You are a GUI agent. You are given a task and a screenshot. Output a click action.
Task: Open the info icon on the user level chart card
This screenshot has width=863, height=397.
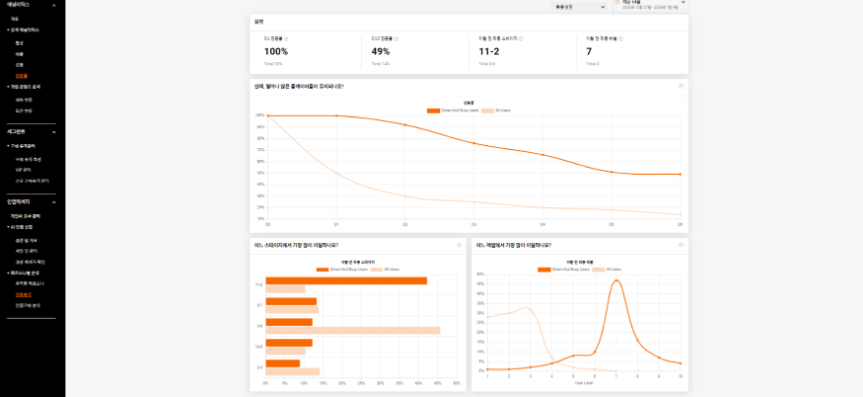click(681, 245)
